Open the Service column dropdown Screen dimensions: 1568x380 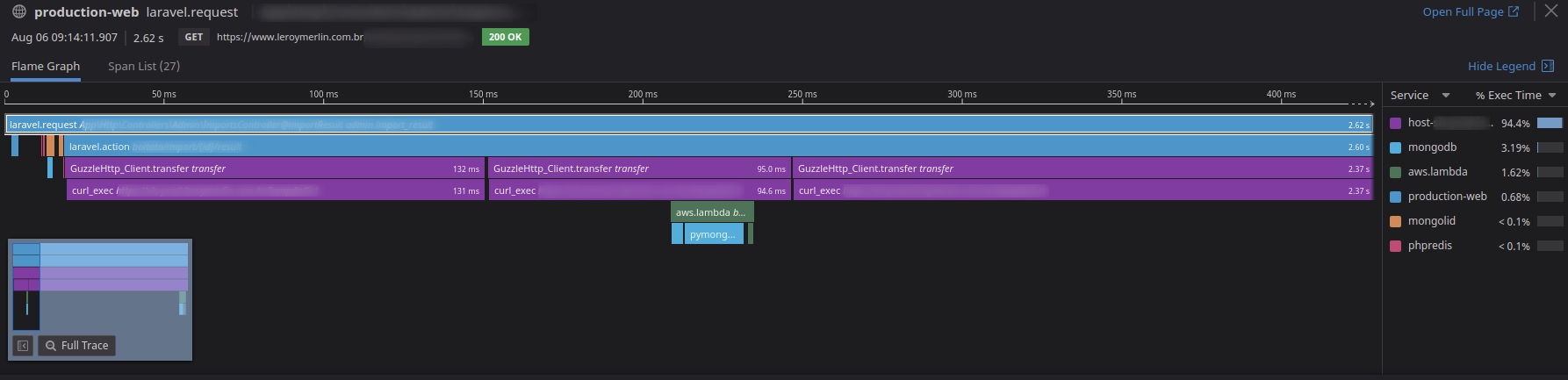click(x=1420, y=96)
